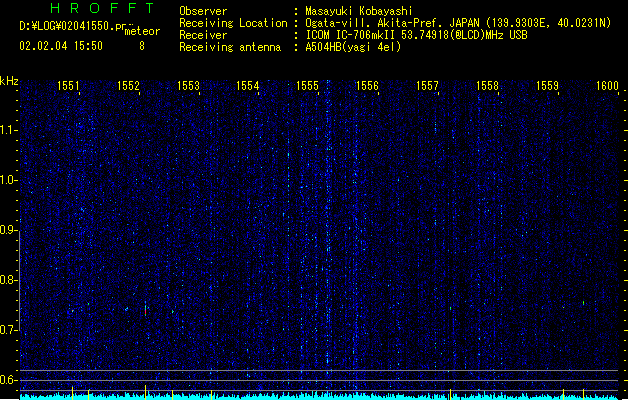Image resolution: width=629 pixels, height=400 pixels.
Task: Click the 'Receiving Location' label
Action: [x=233, y=23]
